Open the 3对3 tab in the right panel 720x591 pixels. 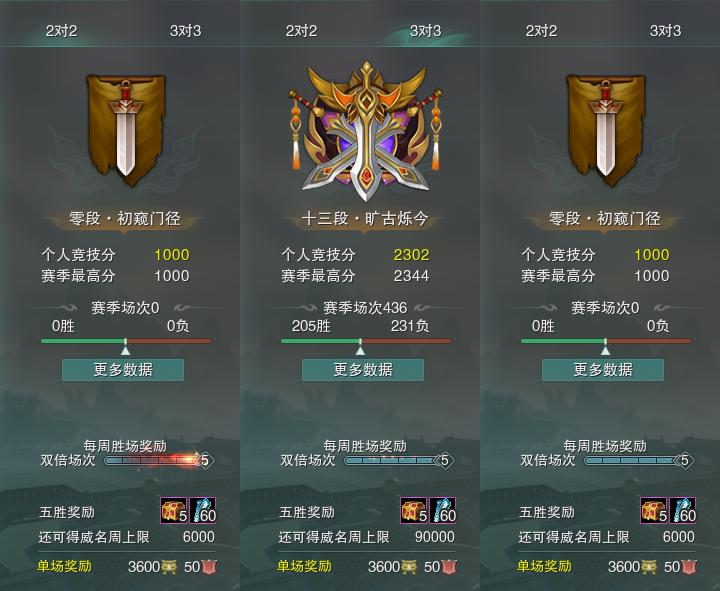tap(665, 31)
